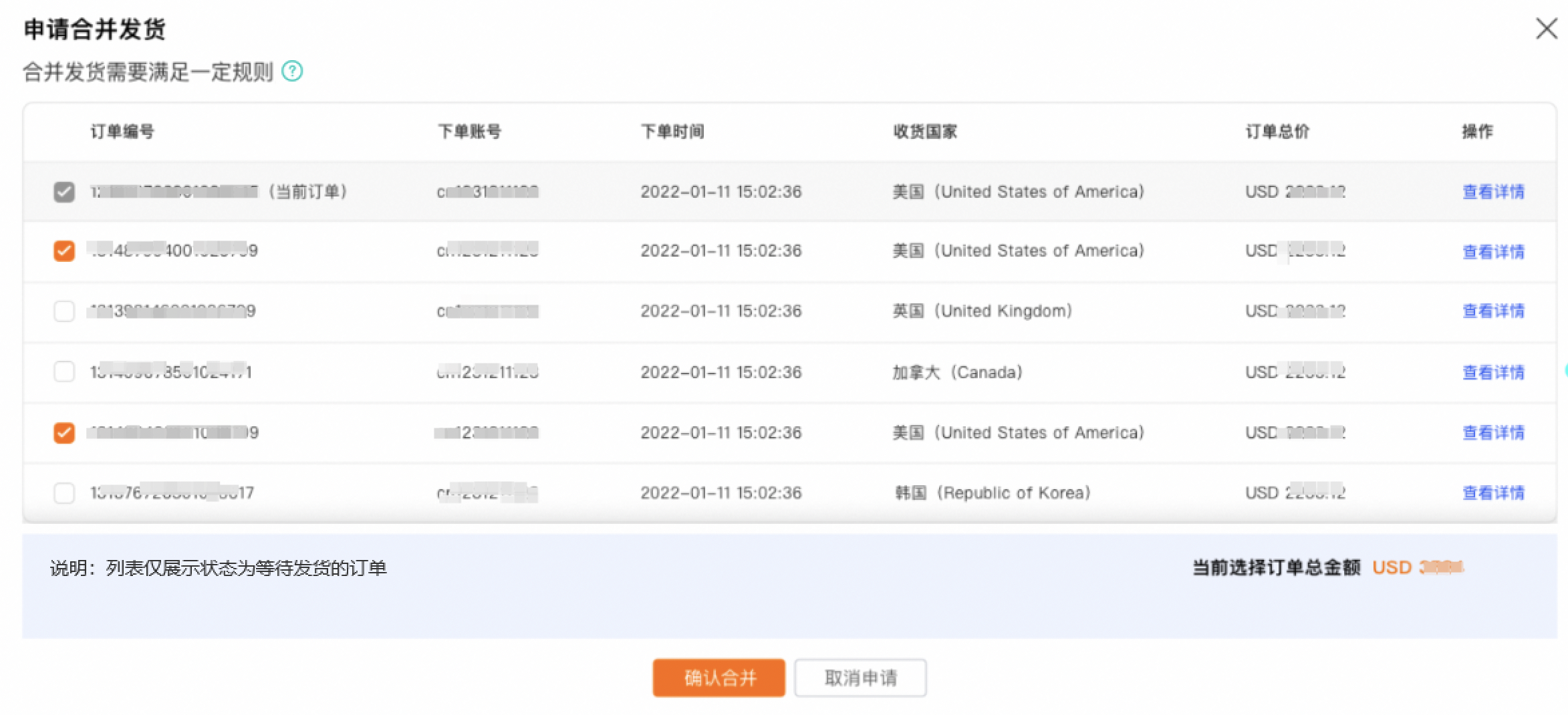Uncheck the fifth row United States order

pyautogui.click(x=64, y=433)
